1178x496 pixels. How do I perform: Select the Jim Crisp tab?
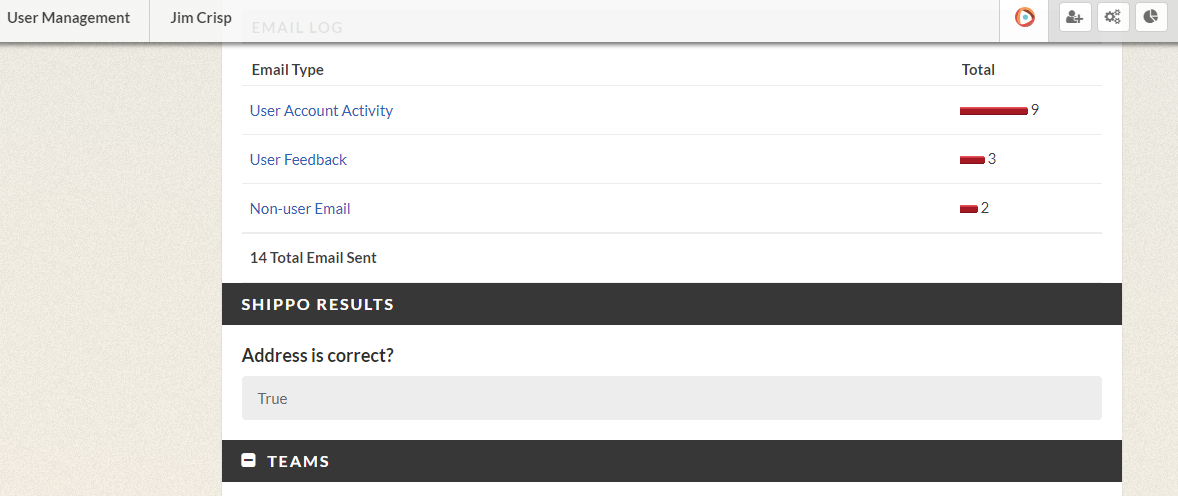tap(201, 17)
